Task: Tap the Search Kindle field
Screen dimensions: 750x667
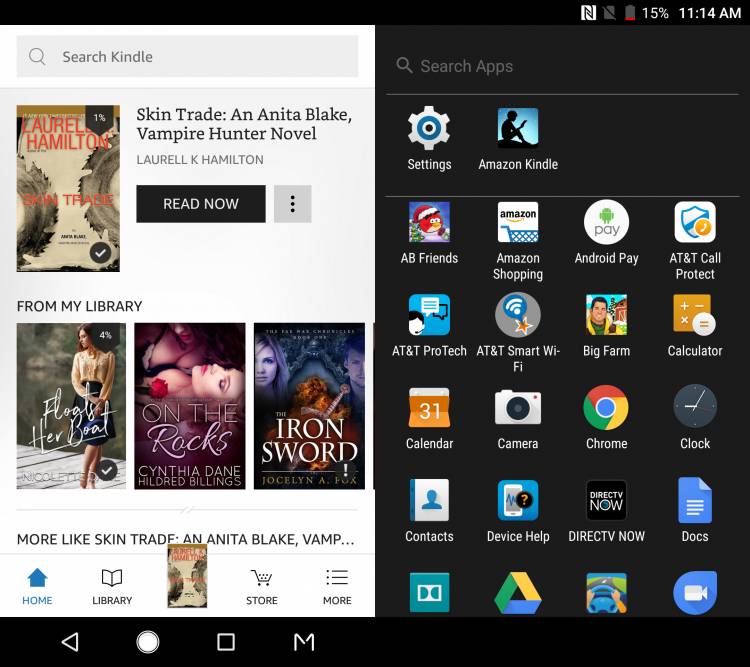Action: 188,56
